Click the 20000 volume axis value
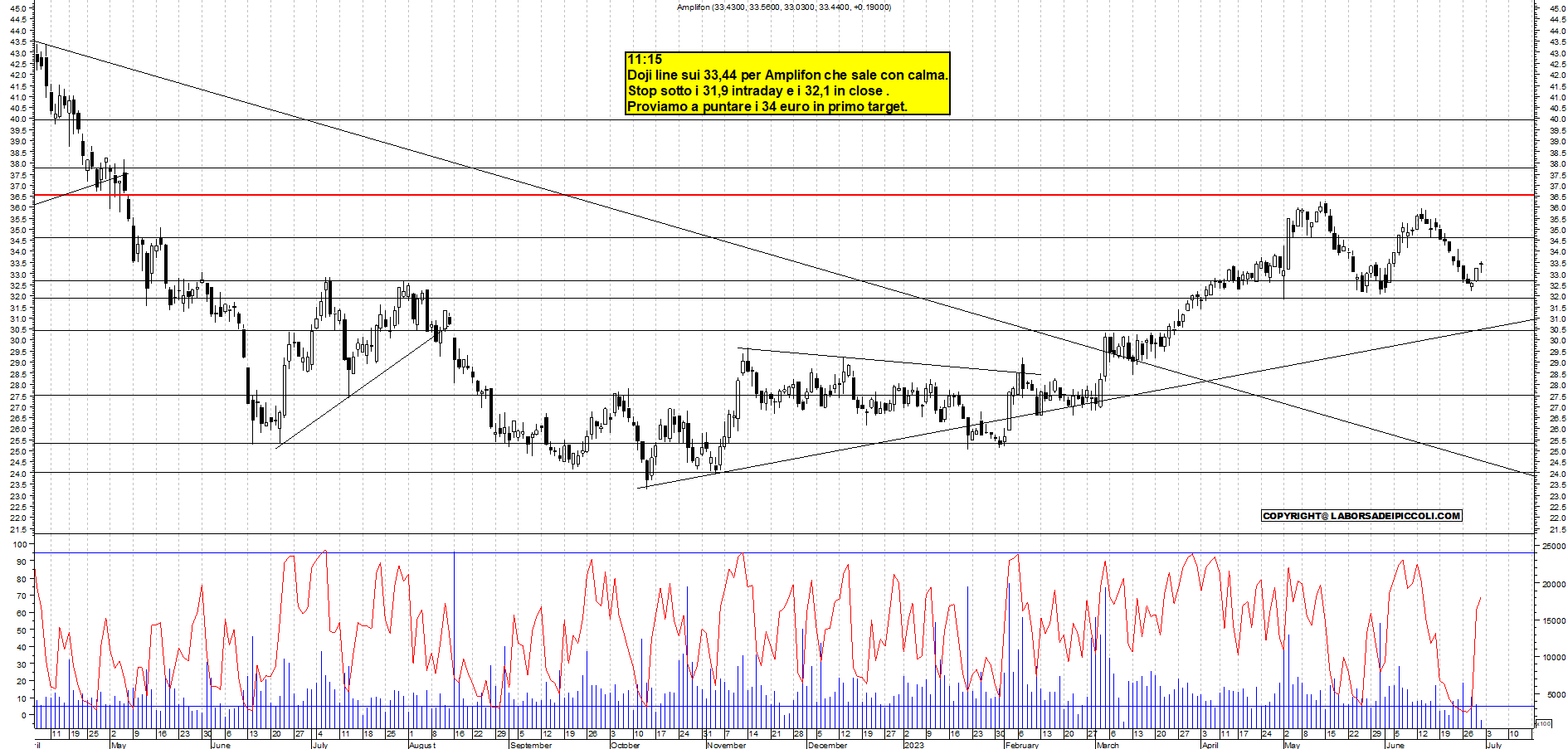Image resolution: width=1568 pixels, height=749 pixels. [x=1553, y=584]
